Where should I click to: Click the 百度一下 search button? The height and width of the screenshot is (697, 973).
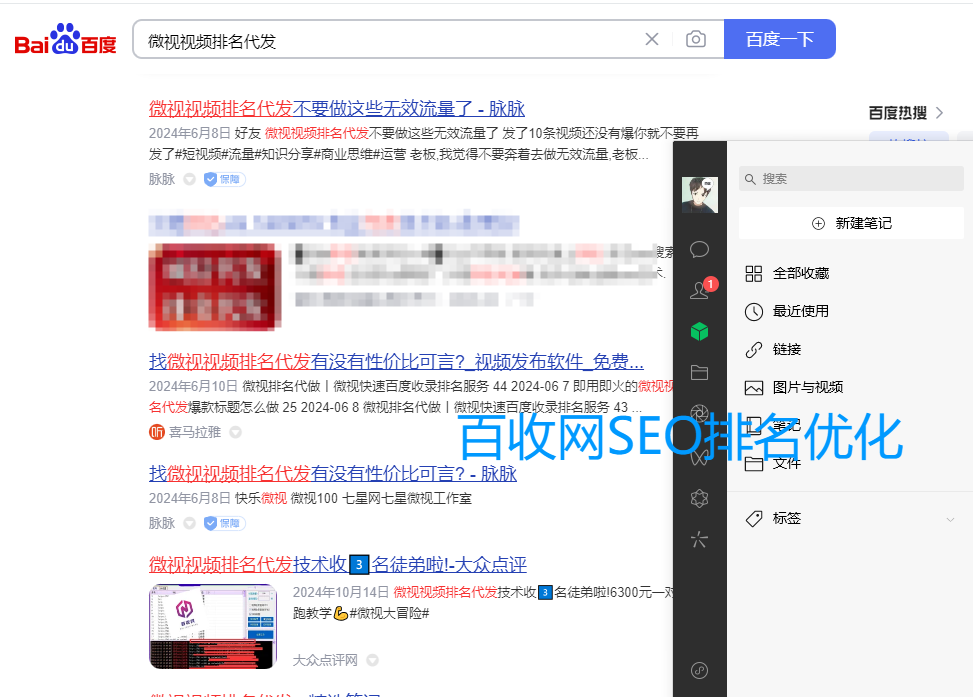pos(779,39)
